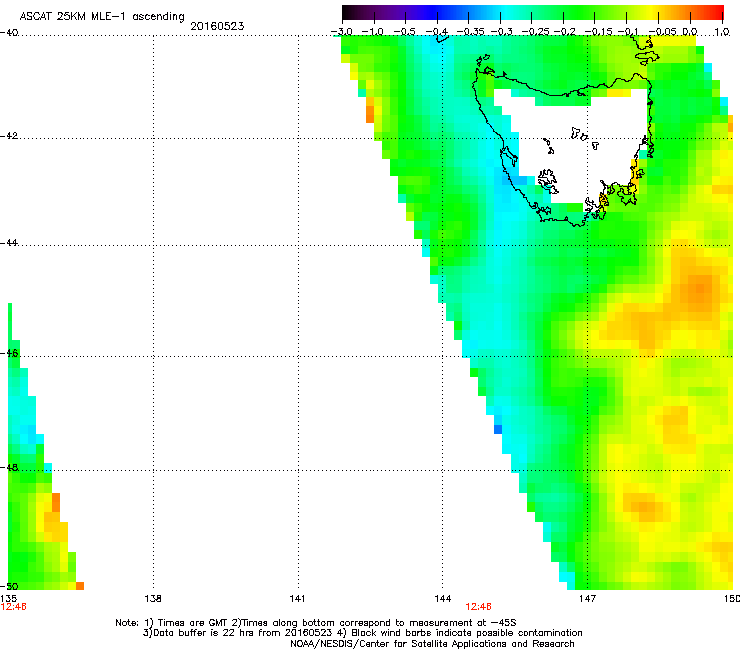Click the longitude label 147
The width and height of the screenshot is (740, 650).
[x=587, y=599]
